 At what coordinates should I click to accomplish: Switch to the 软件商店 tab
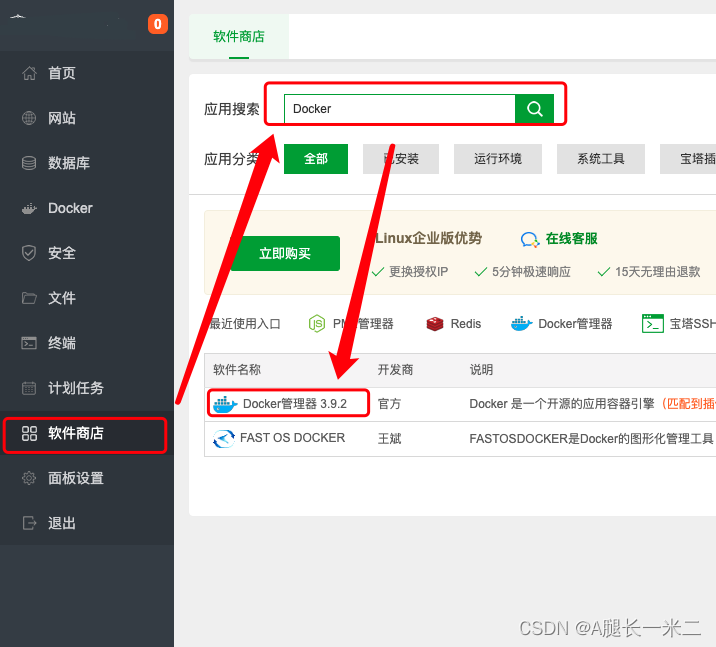pyautogui.click(x=239, y=37)
